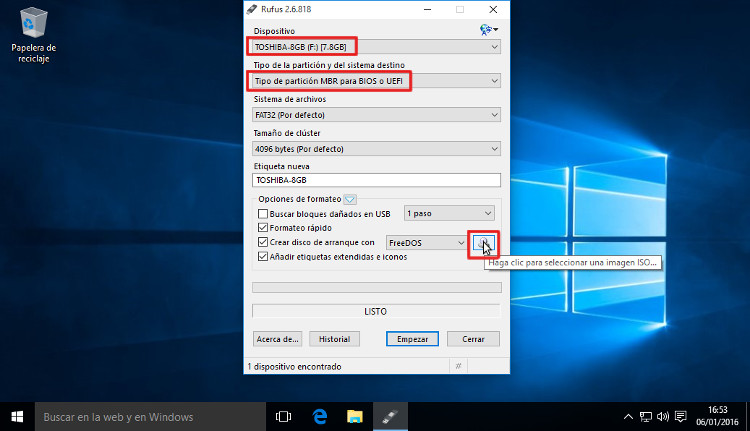Open 'Tamaño de clúster' dropdown
750x431 pixels.
click(376, 149)
